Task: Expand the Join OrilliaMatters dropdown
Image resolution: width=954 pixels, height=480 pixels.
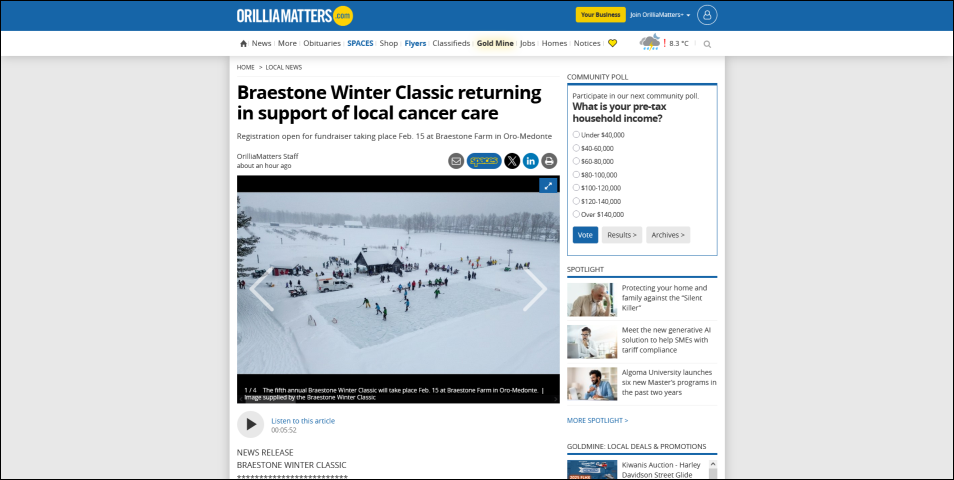Action: click(660, 15)
